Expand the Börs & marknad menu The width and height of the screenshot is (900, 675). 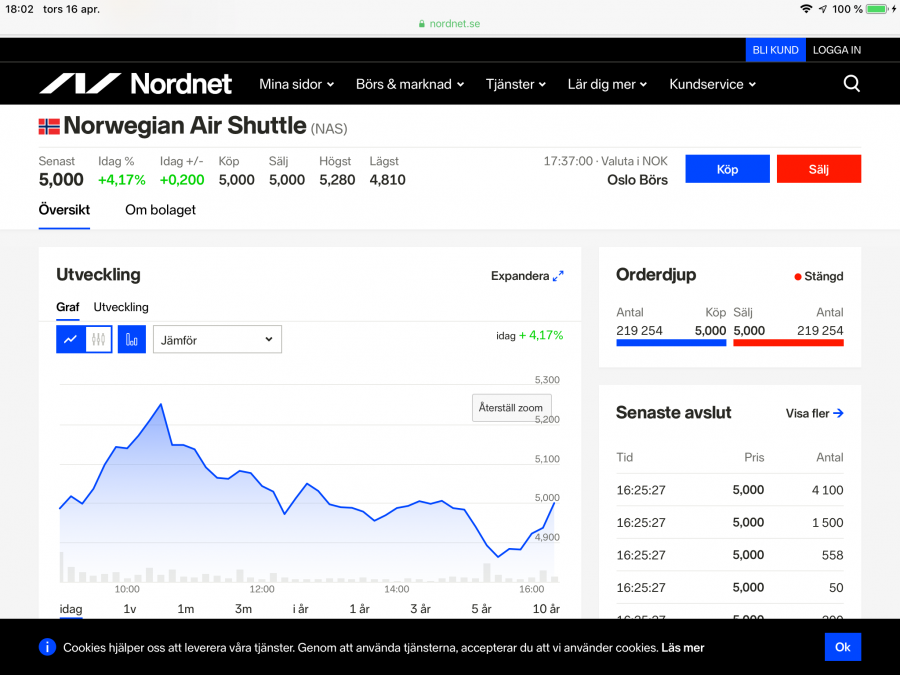[409, 84]
